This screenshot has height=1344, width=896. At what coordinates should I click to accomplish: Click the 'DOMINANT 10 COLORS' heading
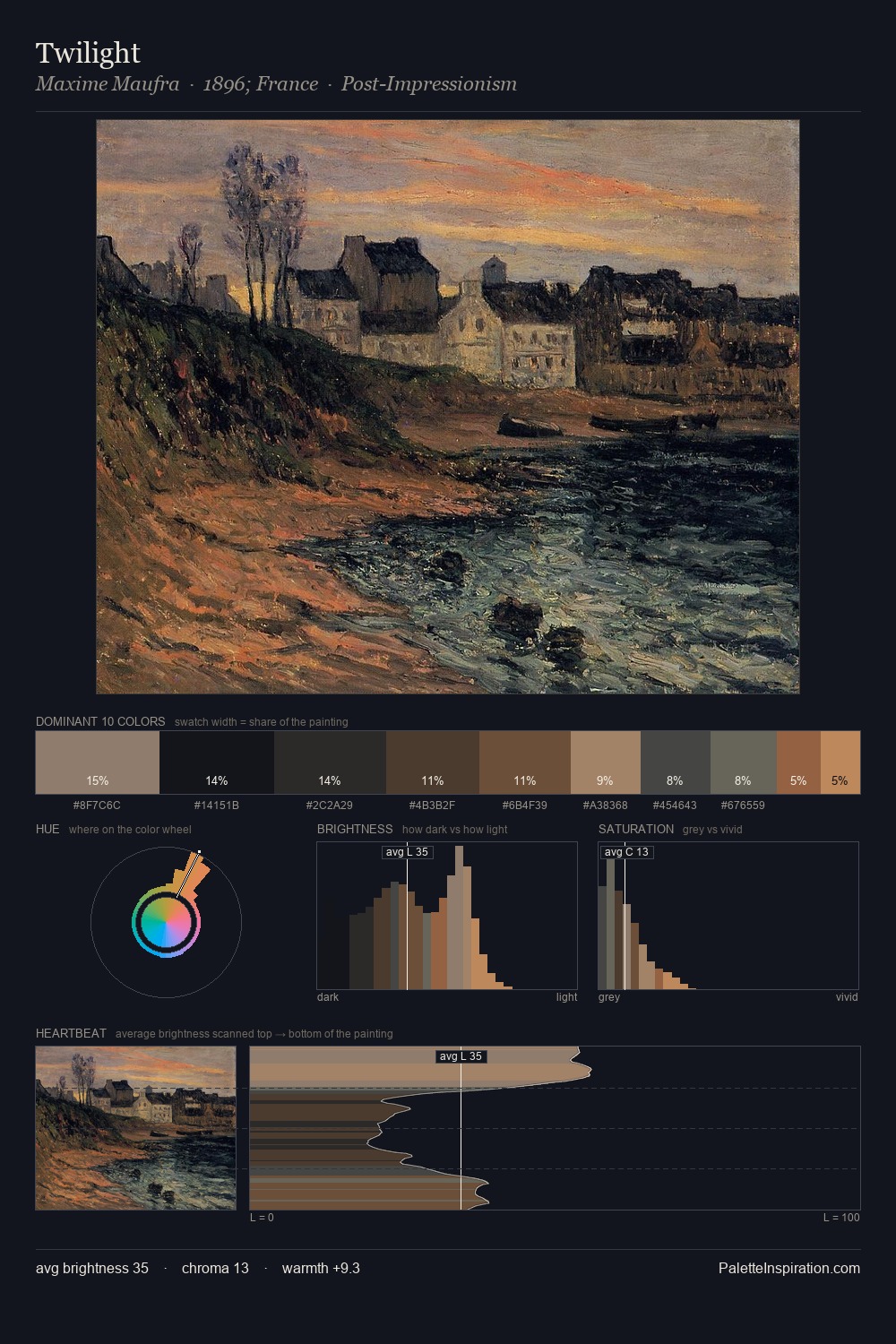coord(100,721)
